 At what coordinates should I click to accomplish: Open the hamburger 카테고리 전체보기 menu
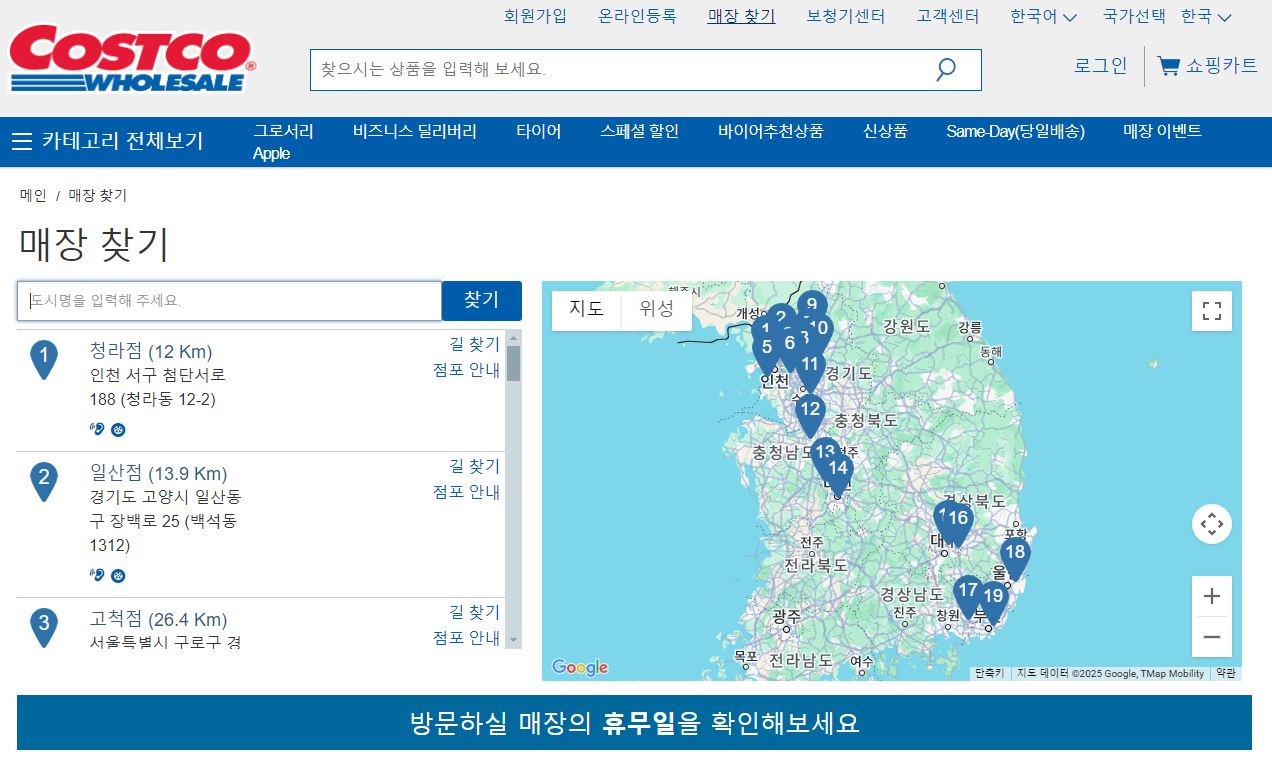(x=107, y=141)
